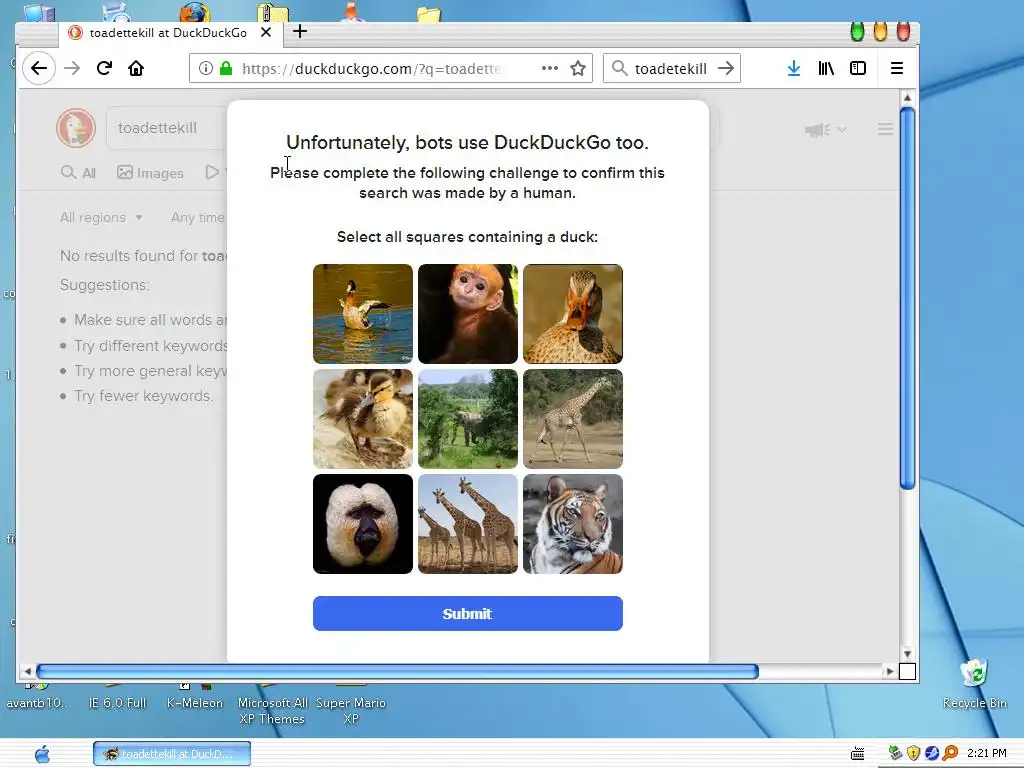Click the forward navigation arrow
The image size is (1024, 768).
tap(72, 68)
